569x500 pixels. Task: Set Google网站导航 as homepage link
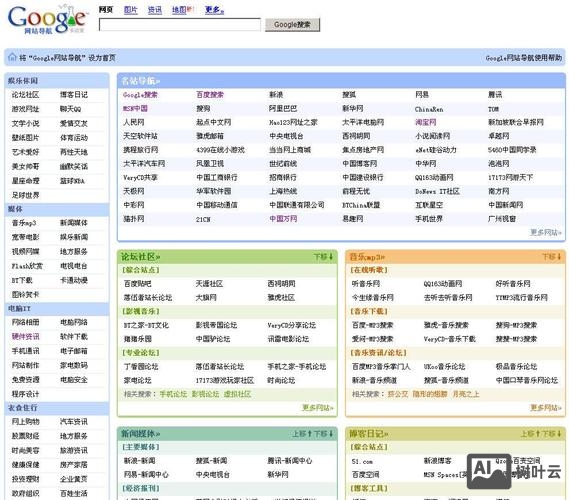(67, 58)
